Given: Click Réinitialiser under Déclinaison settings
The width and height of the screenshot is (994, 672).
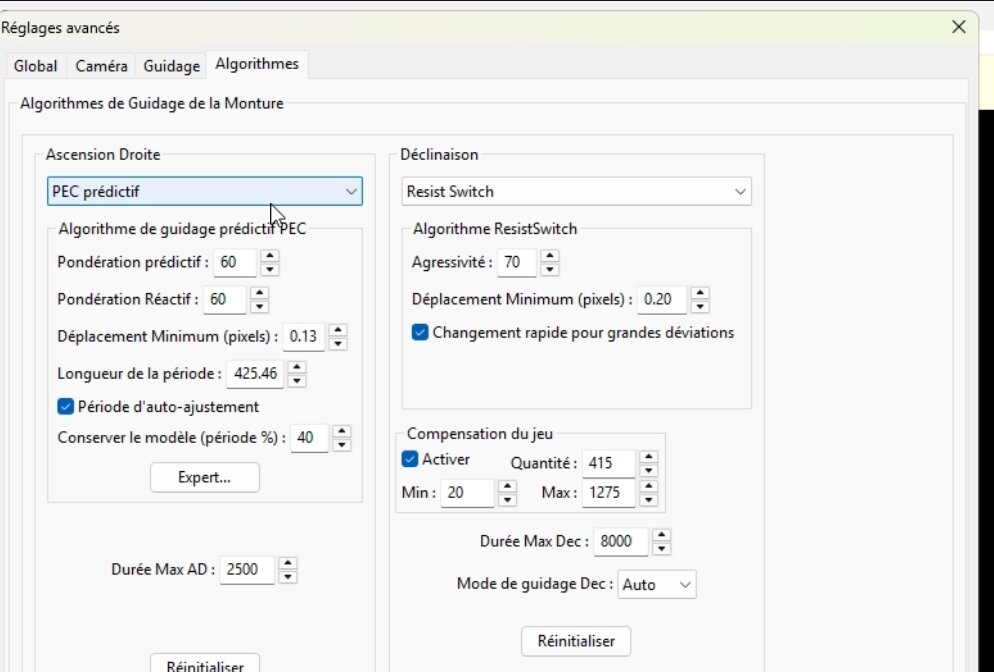Looking at the screenshot, I should coord(575,641).
